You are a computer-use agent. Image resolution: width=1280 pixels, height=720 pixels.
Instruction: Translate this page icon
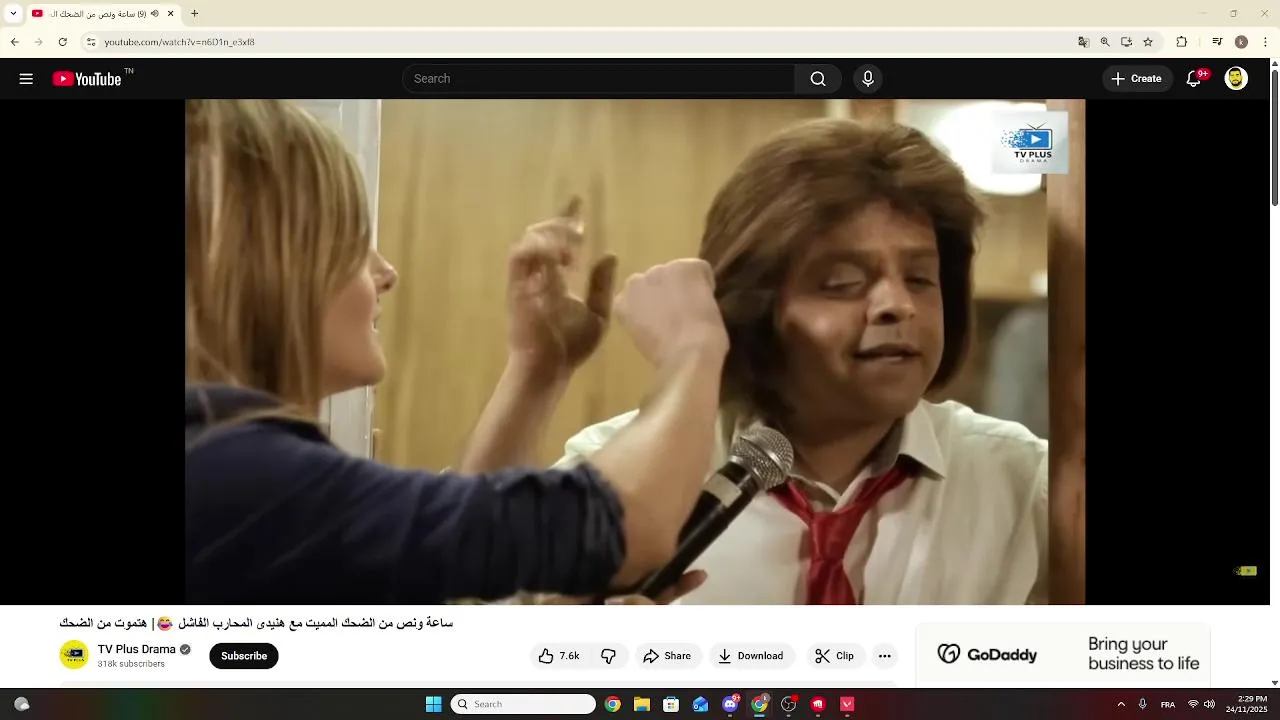coord(1083,42)
